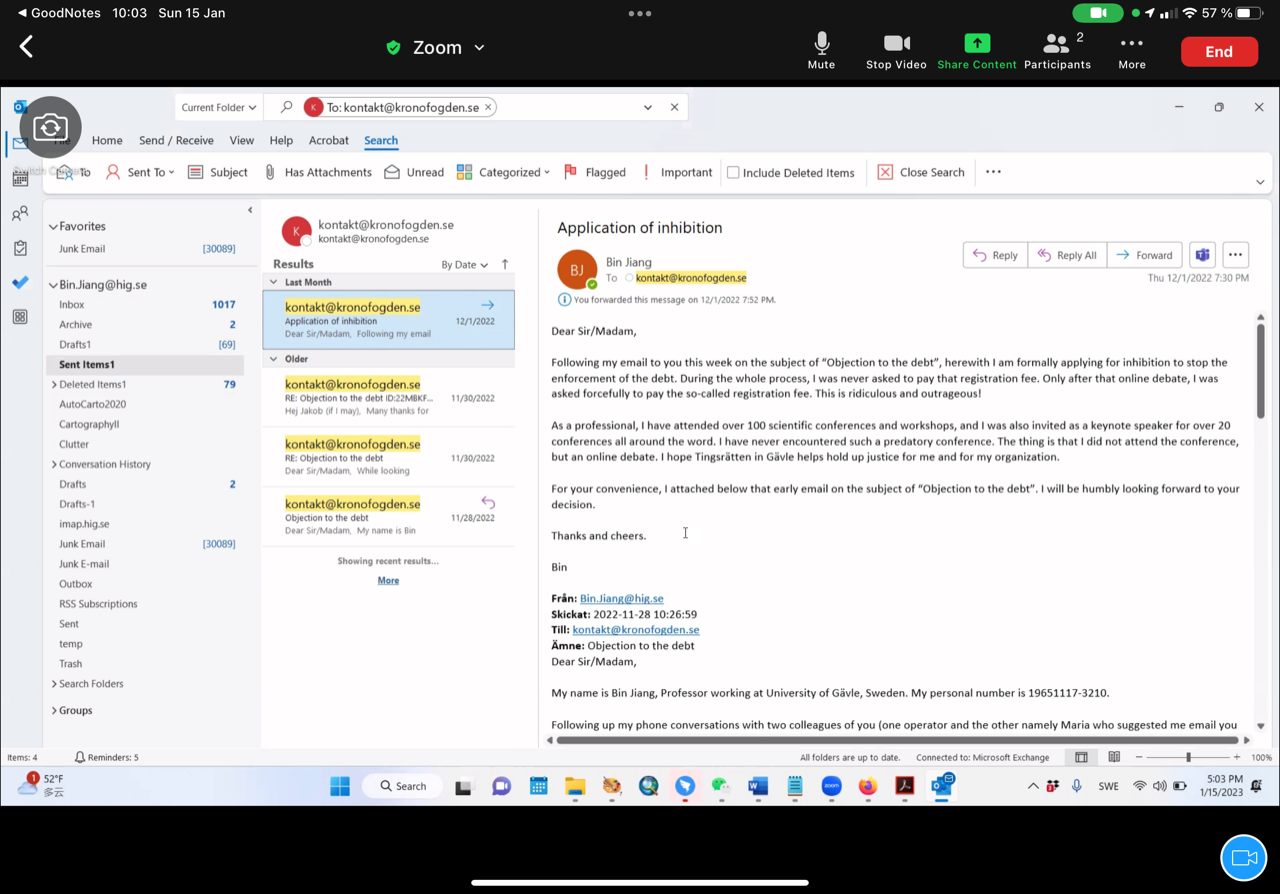Click Reply All

[x=1067, y=255]
